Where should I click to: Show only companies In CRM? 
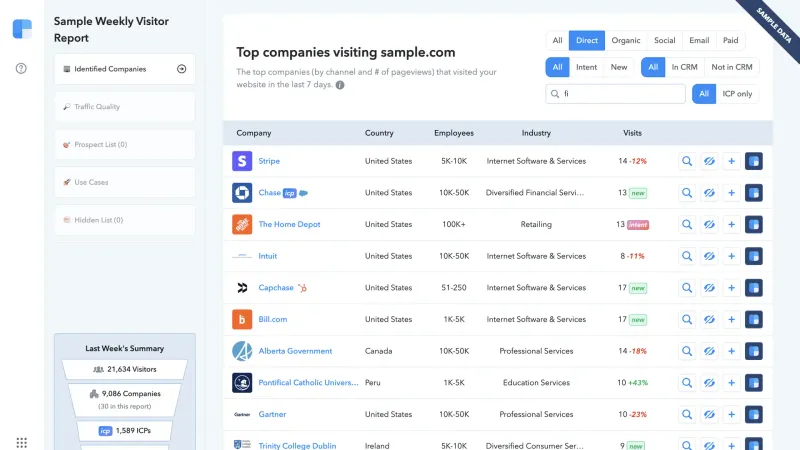(x=684, y=67)
